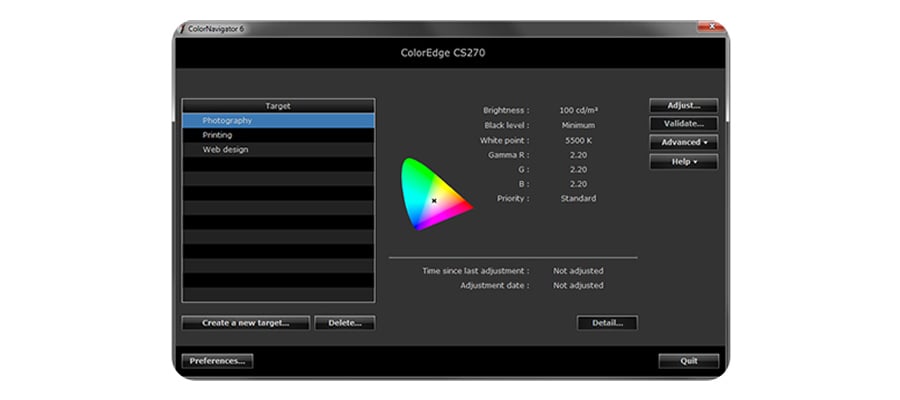Click the ColorEdge CS270 heading

(443, 53)
